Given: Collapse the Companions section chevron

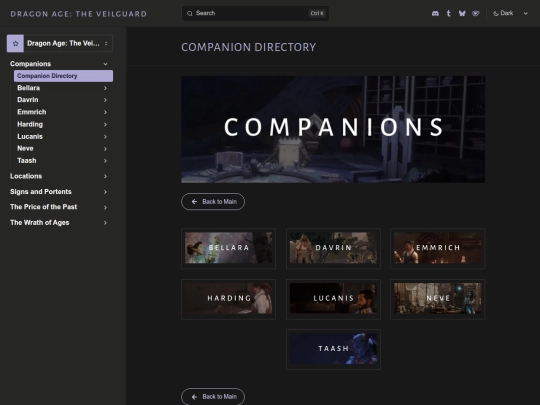Looking at the screenshot, I should [105, 64].
